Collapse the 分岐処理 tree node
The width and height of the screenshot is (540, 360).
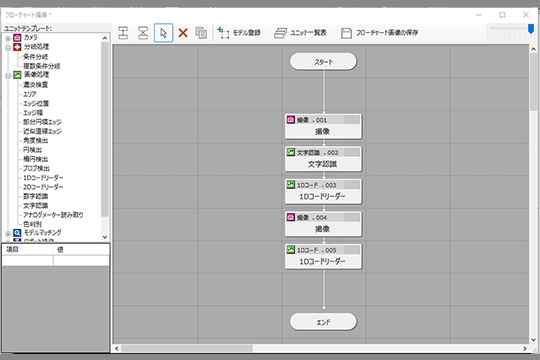pyautogui.click(x=8, y=48)
